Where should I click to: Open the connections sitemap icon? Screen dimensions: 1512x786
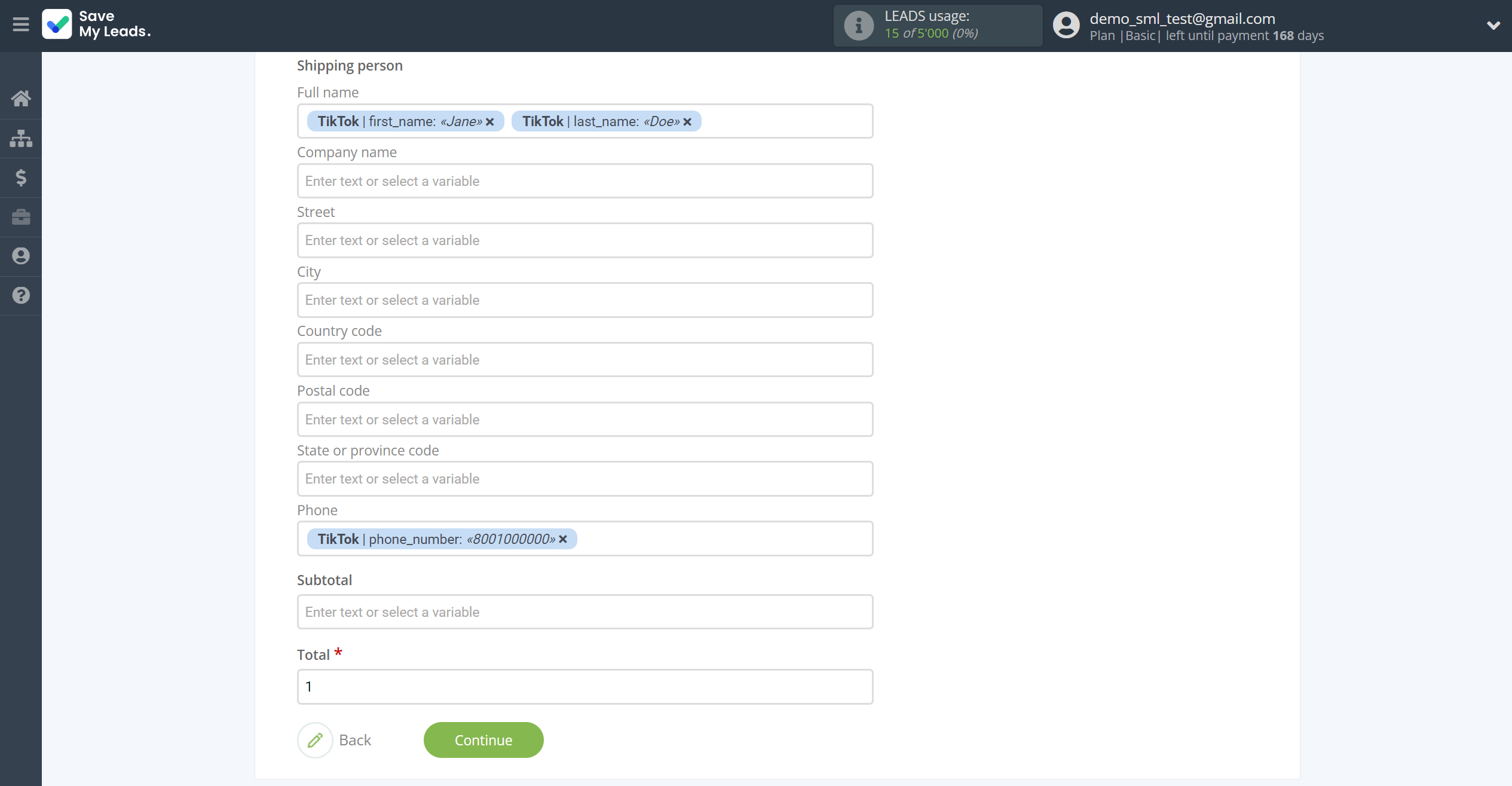[x=21, y=138]
